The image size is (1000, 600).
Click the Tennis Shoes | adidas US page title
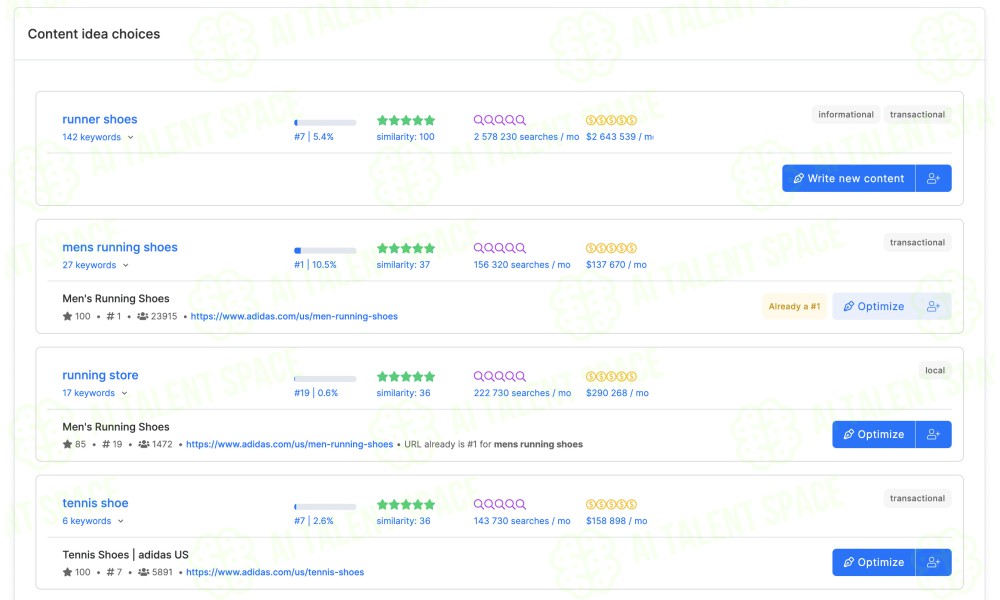pyautogui.click(x=126, y=555)
